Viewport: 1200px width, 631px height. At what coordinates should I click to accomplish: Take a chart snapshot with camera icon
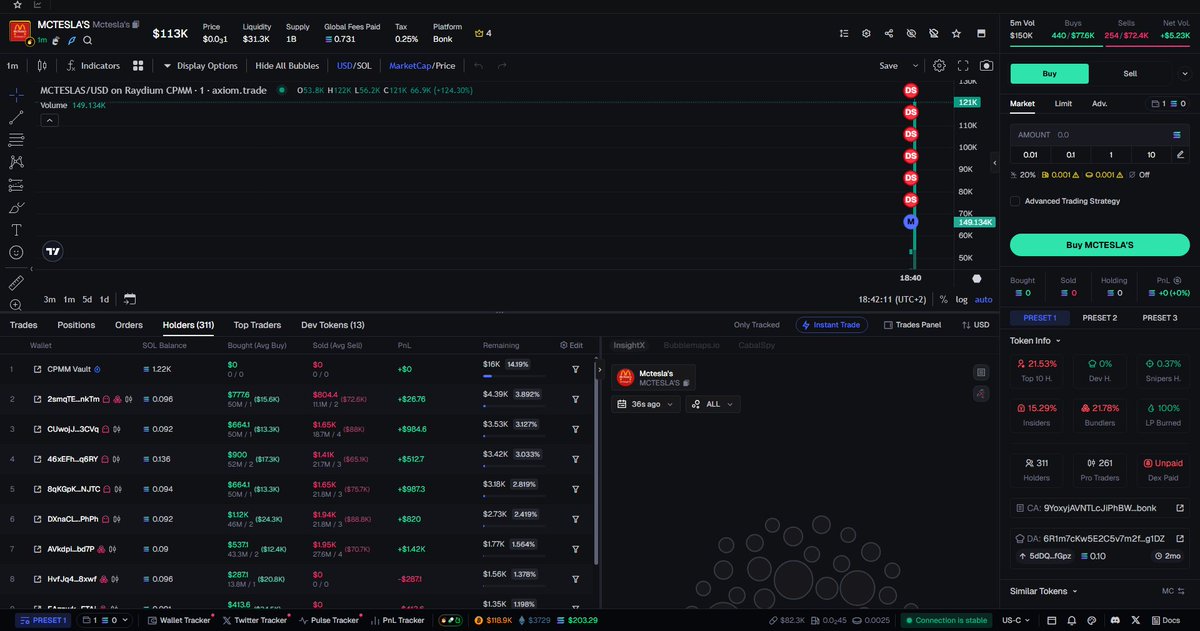987,65
